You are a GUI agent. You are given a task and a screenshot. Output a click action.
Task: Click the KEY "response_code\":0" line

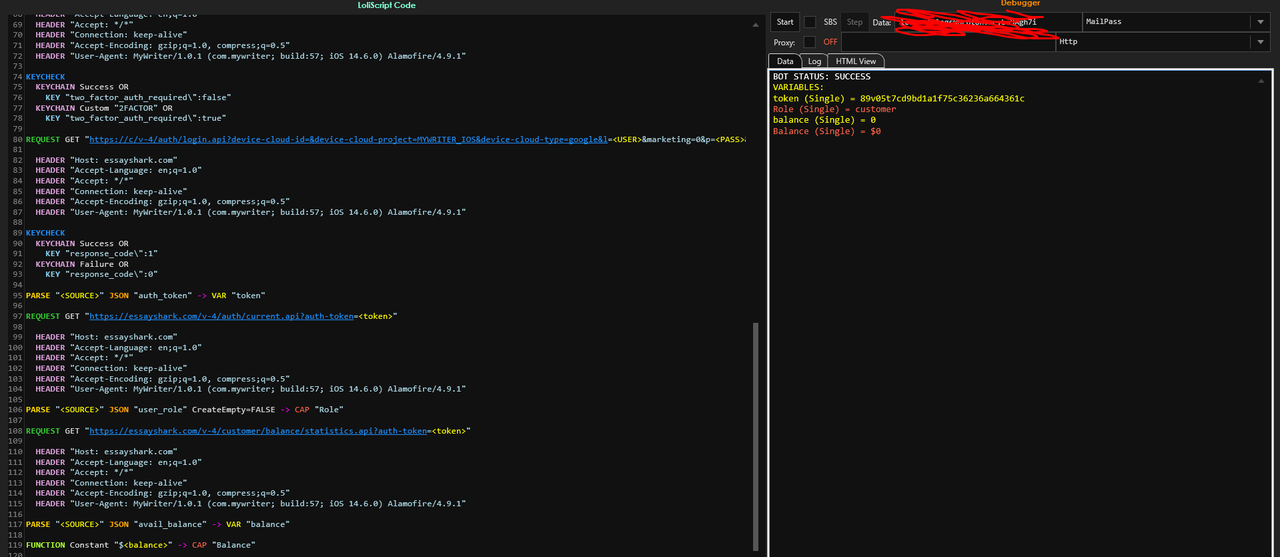[101, 274]
